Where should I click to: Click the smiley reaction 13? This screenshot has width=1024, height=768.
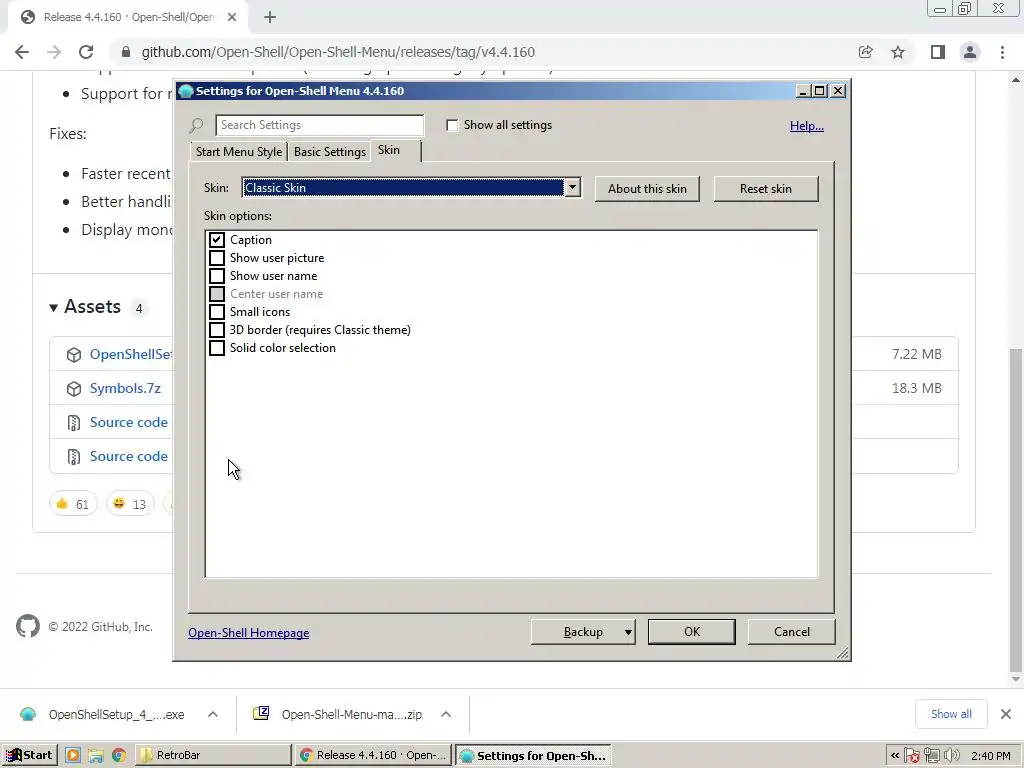pos(129,504)
